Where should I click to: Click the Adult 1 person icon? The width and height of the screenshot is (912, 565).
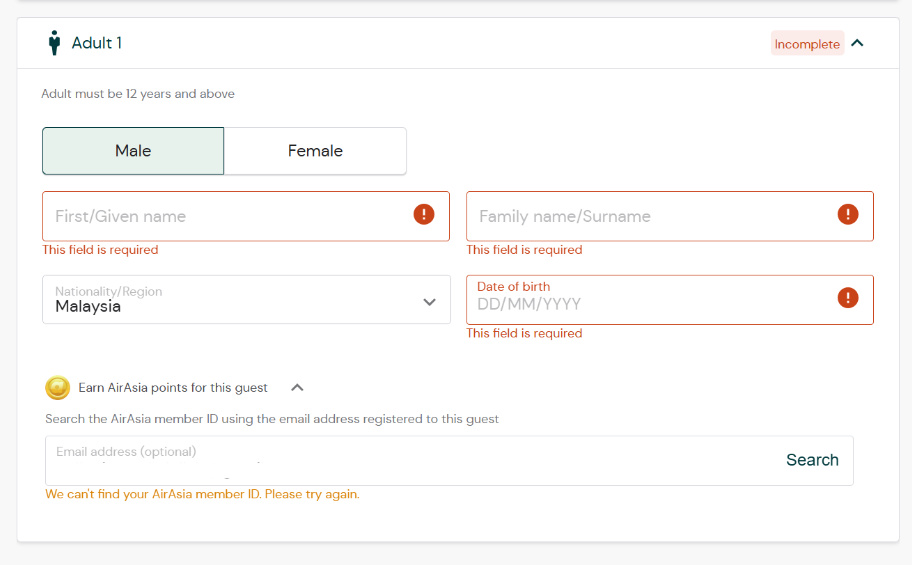[x=54, y=43]
